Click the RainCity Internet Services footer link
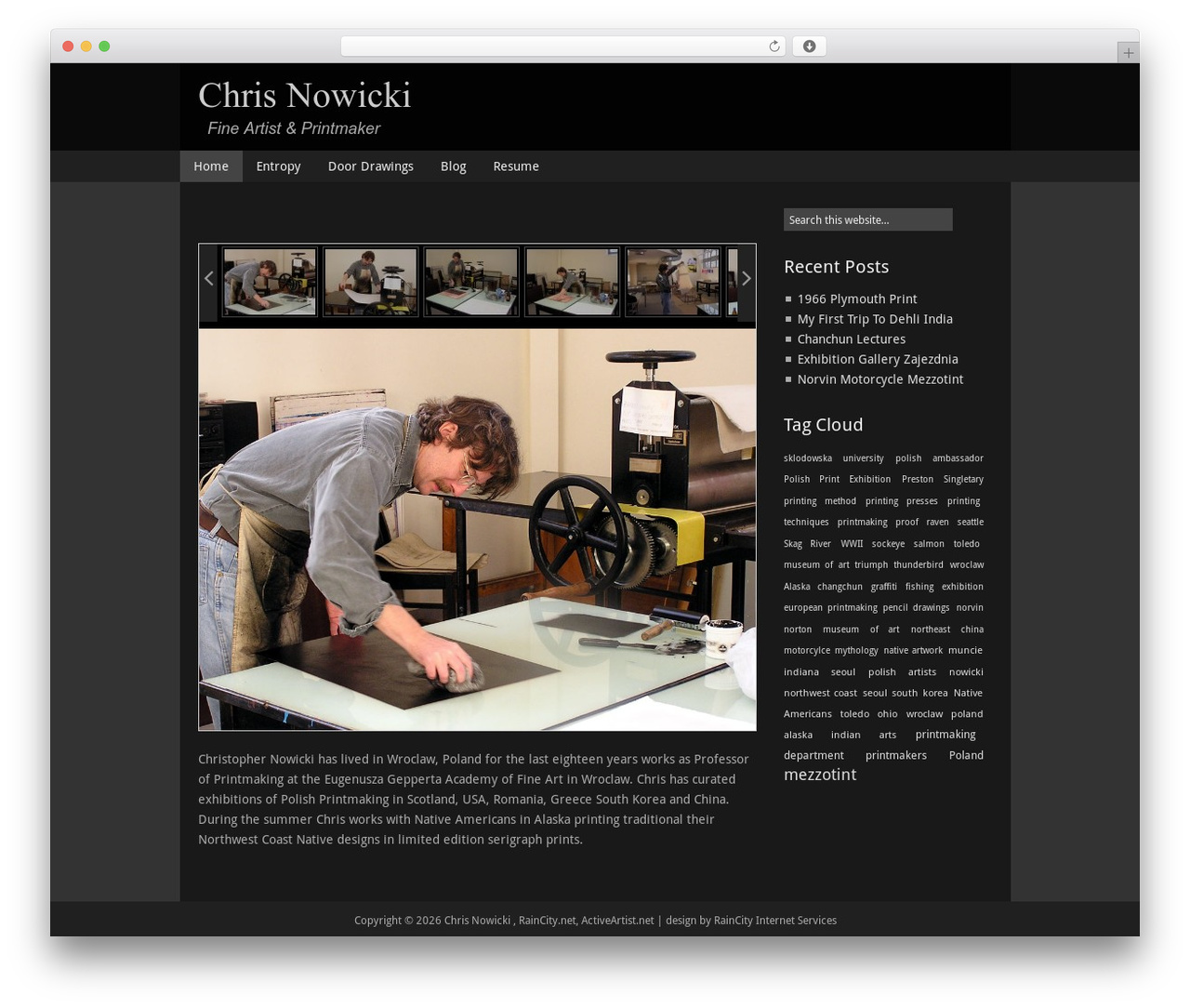 tap(775, 921)
